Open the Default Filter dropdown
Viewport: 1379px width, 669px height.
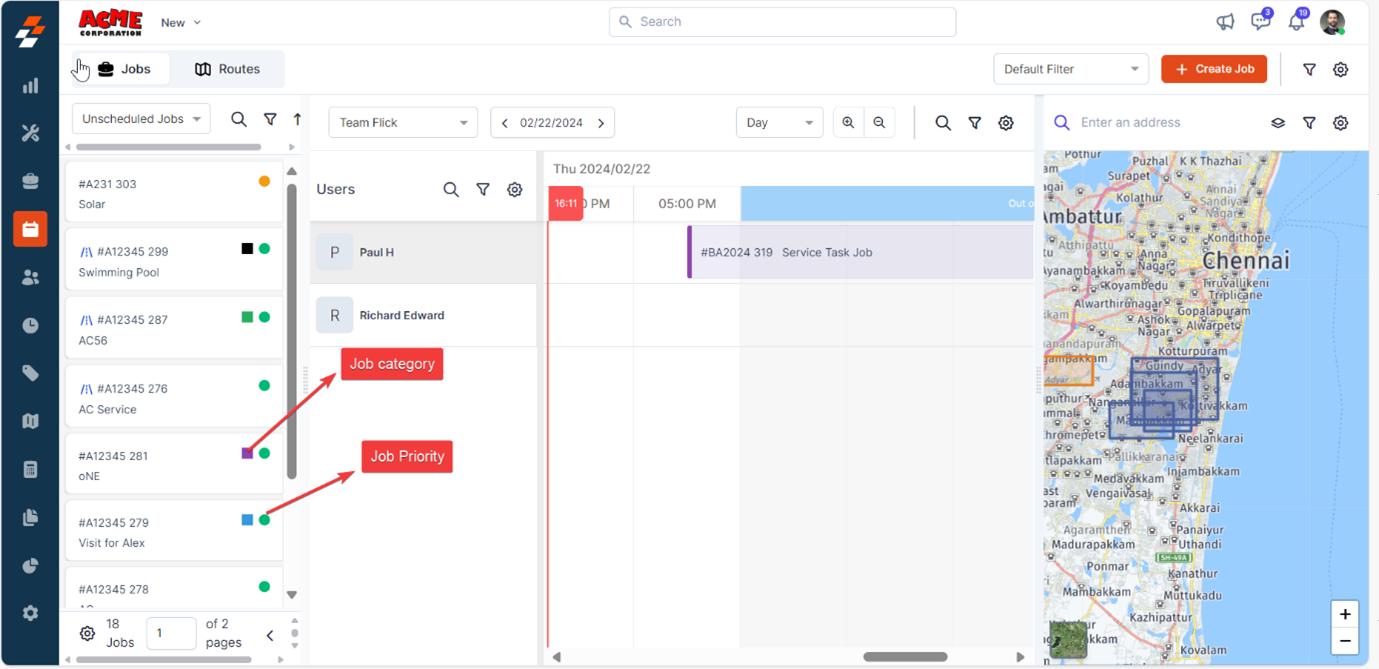click(1070, 69)
